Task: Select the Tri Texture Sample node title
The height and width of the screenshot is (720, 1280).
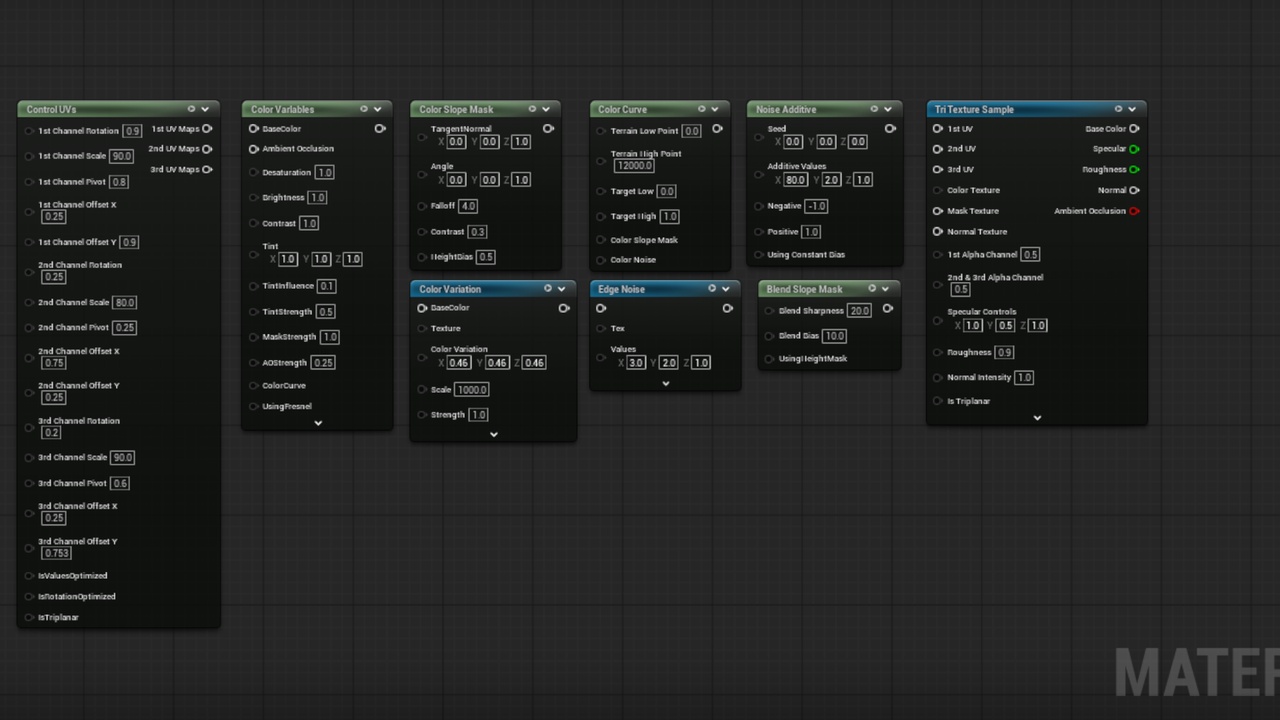Action: point(974,109)
